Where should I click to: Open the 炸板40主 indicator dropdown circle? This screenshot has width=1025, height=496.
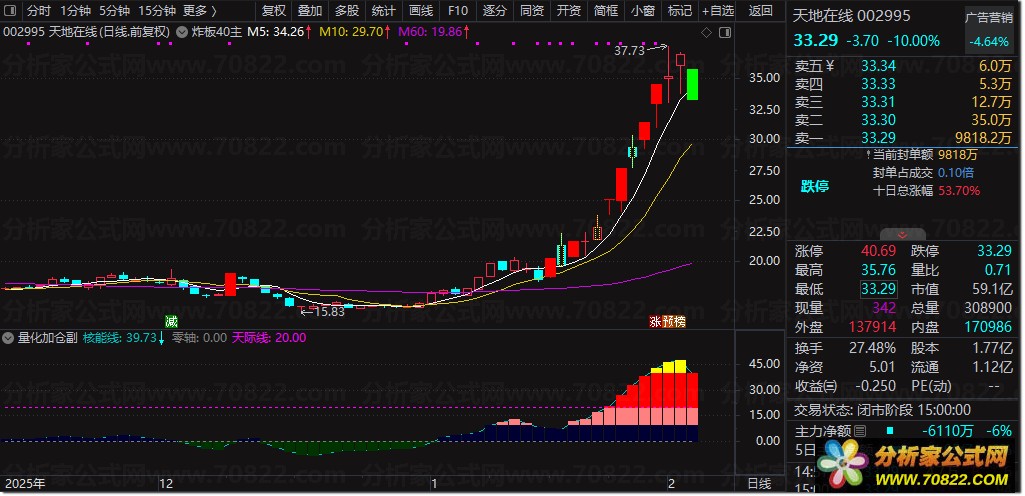point(181,31)
